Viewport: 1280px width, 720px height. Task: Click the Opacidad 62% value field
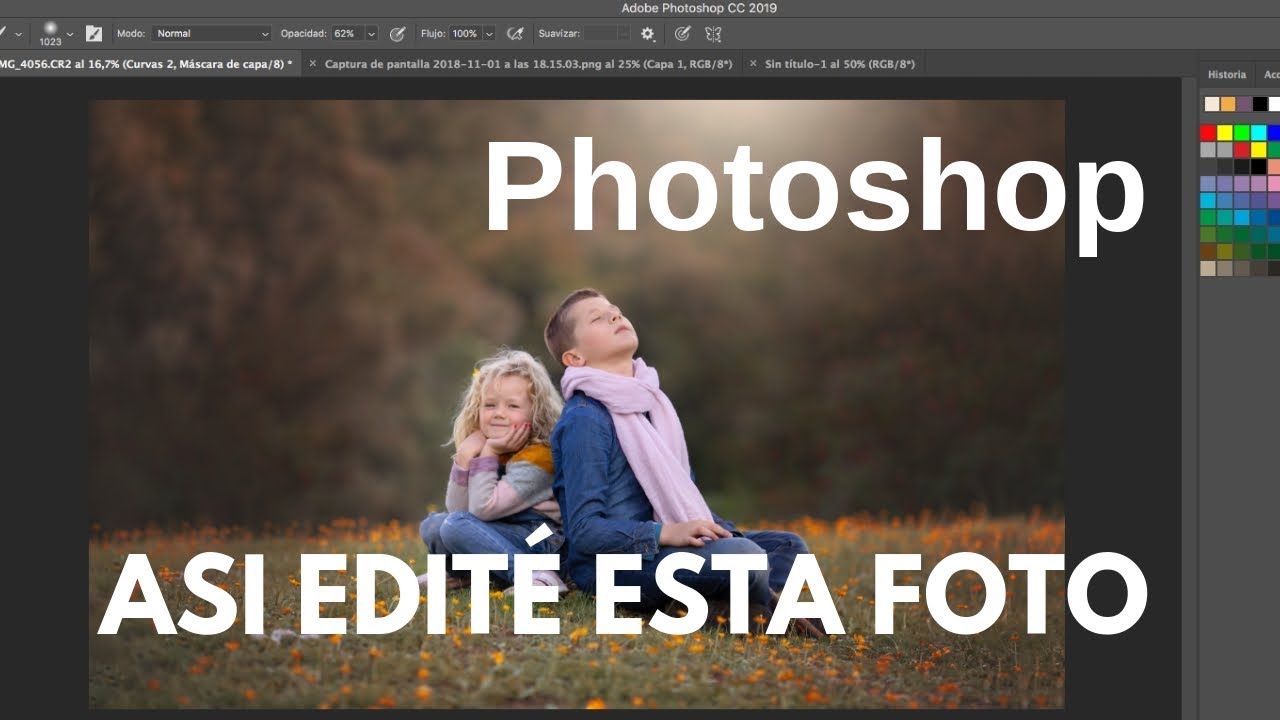coord(347,33)
